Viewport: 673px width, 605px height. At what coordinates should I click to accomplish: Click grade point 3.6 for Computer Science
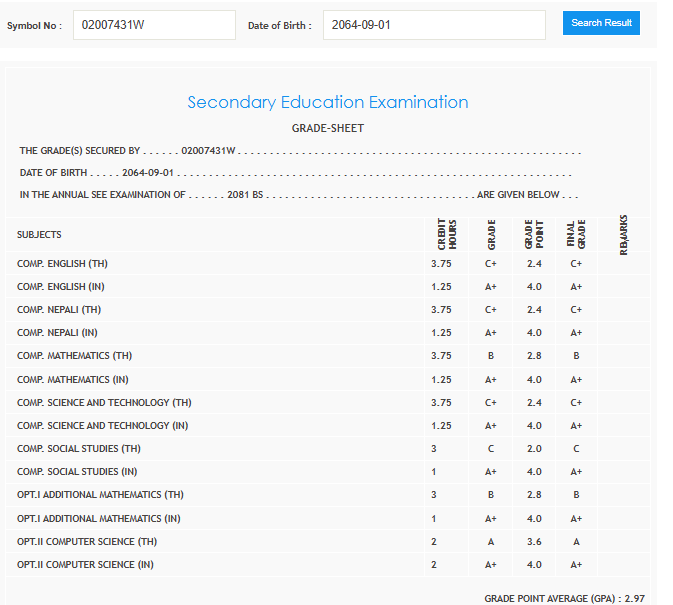click(x=533, y=542)
